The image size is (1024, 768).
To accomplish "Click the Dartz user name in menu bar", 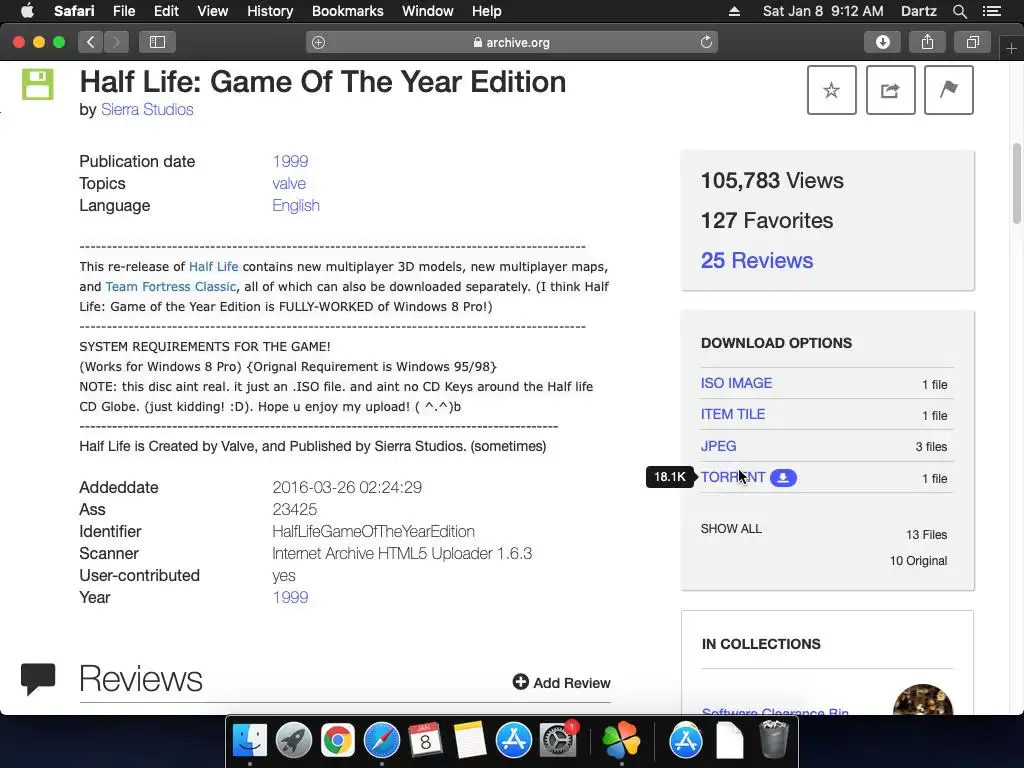I will (919, 11).
